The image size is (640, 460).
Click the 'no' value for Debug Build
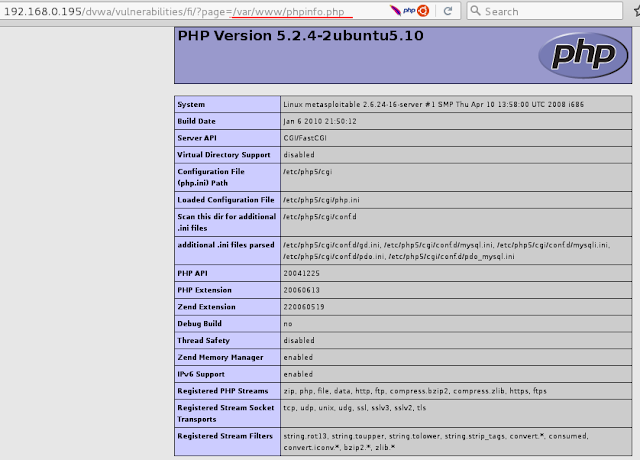(x=288, y=324)
